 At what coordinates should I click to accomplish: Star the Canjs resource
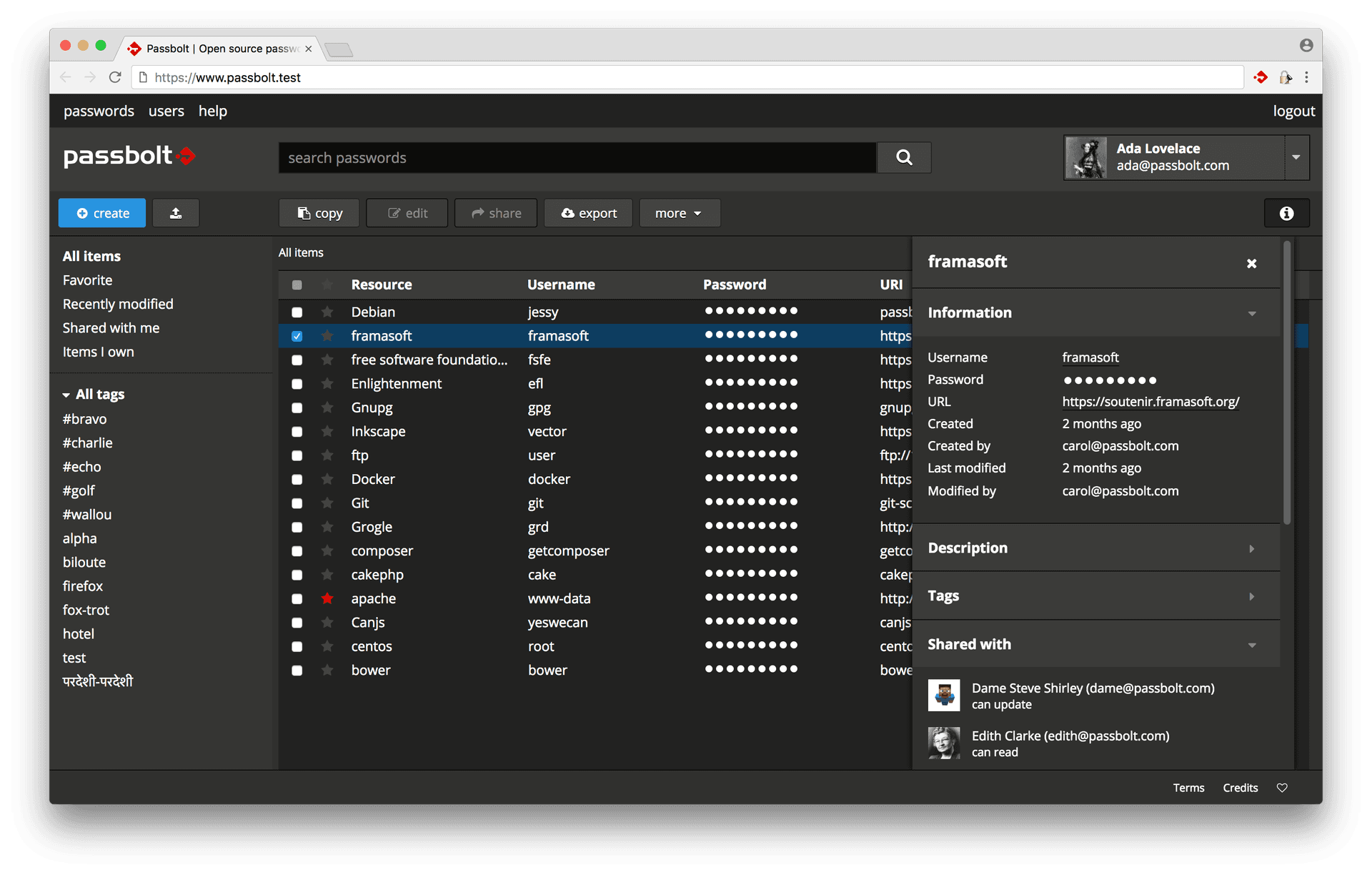(x=327, y=623)
